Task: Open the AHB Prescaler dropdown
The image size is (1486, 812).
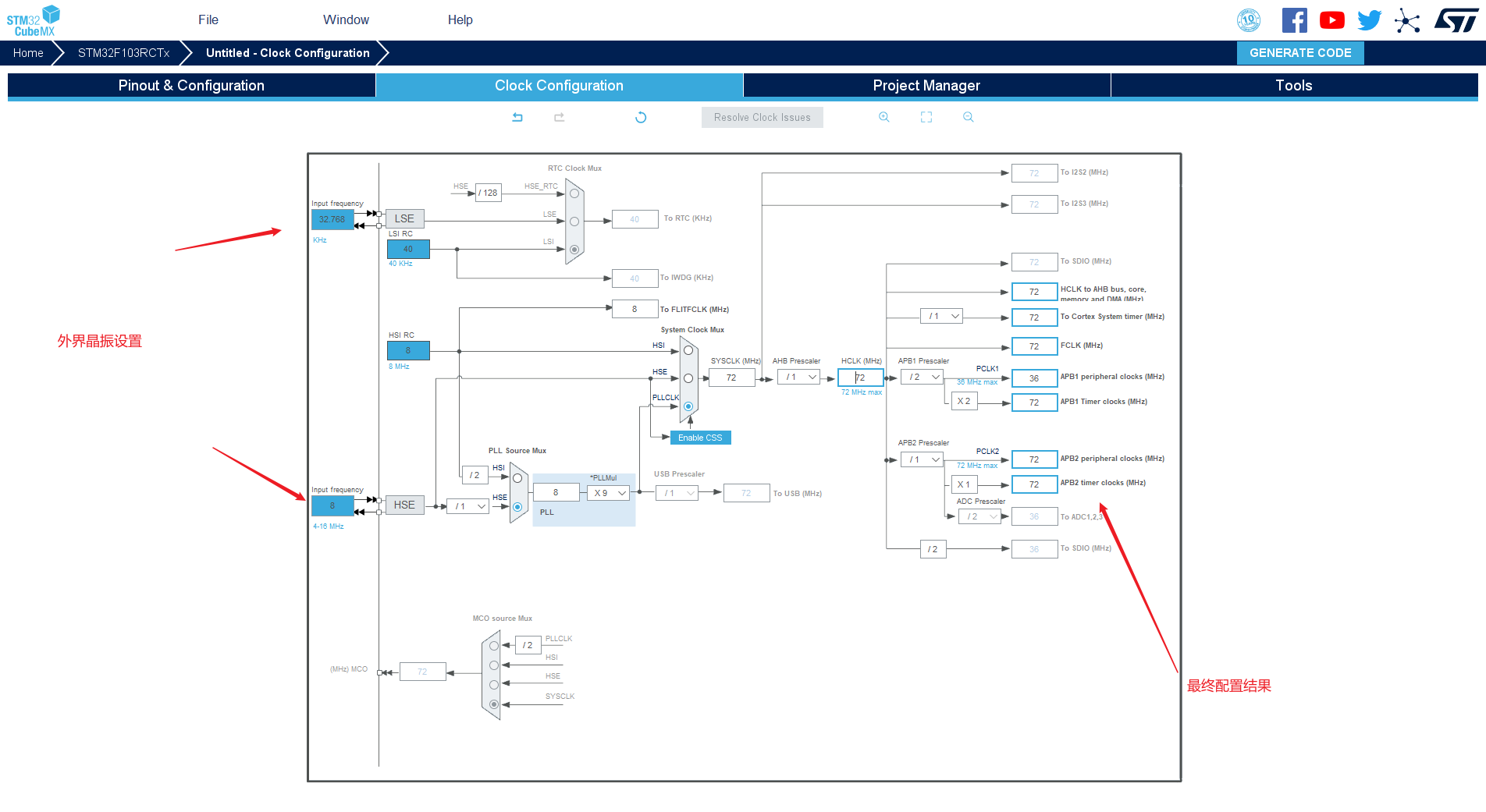Action: (798, 377)
